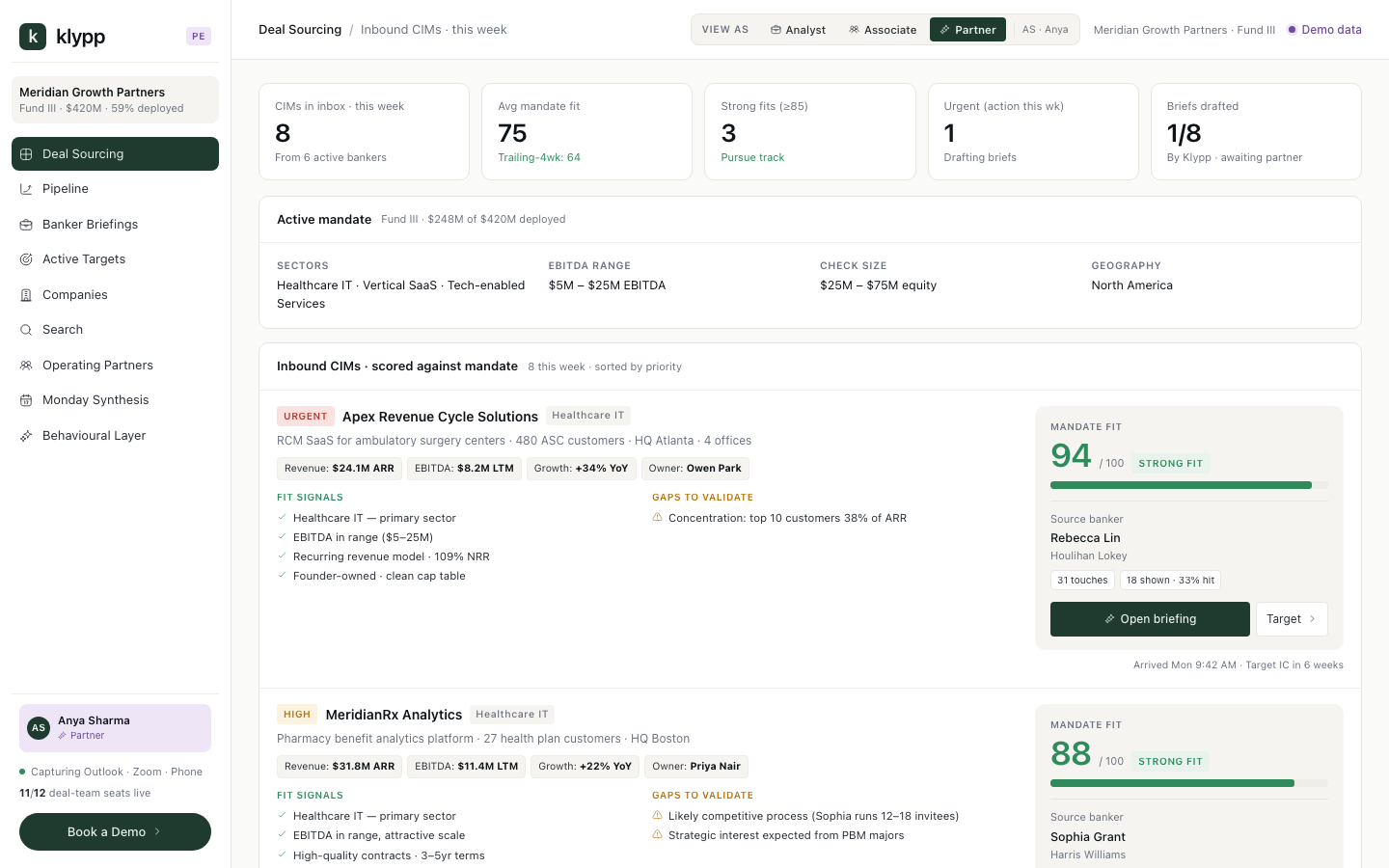This screenshot has height=868, width=1389.
Task: Open the MeridianRx Analytics title
Action: pos(394,715)
